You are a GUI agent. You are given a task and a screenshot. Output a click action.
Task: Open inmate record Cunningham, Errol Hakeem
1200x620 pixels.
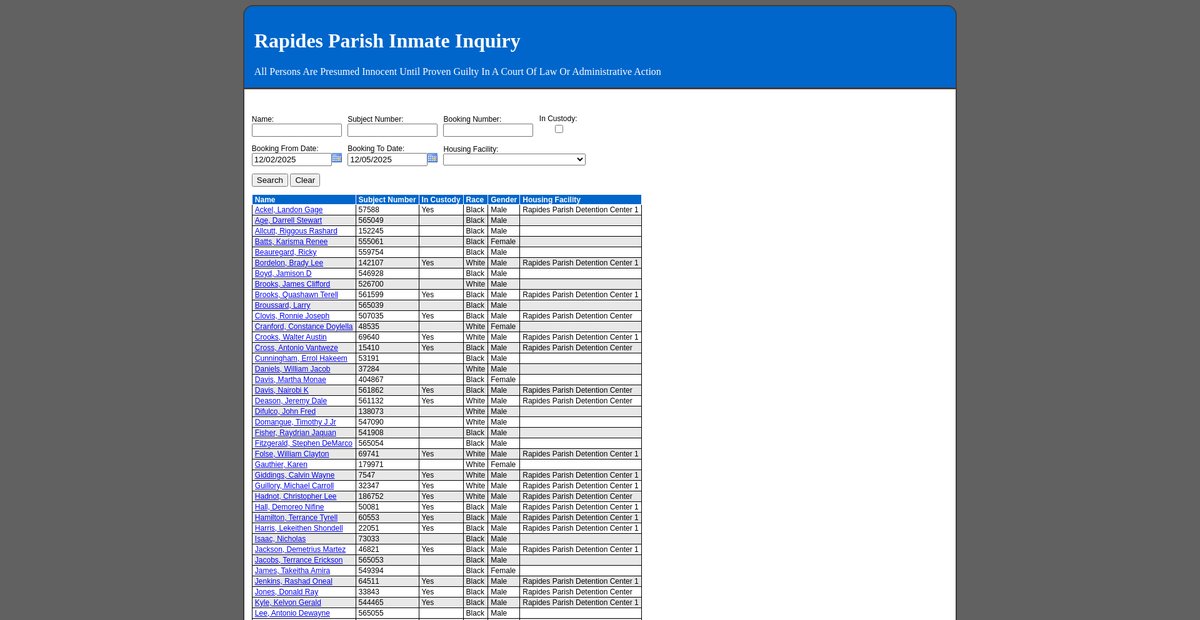[301, 358]
